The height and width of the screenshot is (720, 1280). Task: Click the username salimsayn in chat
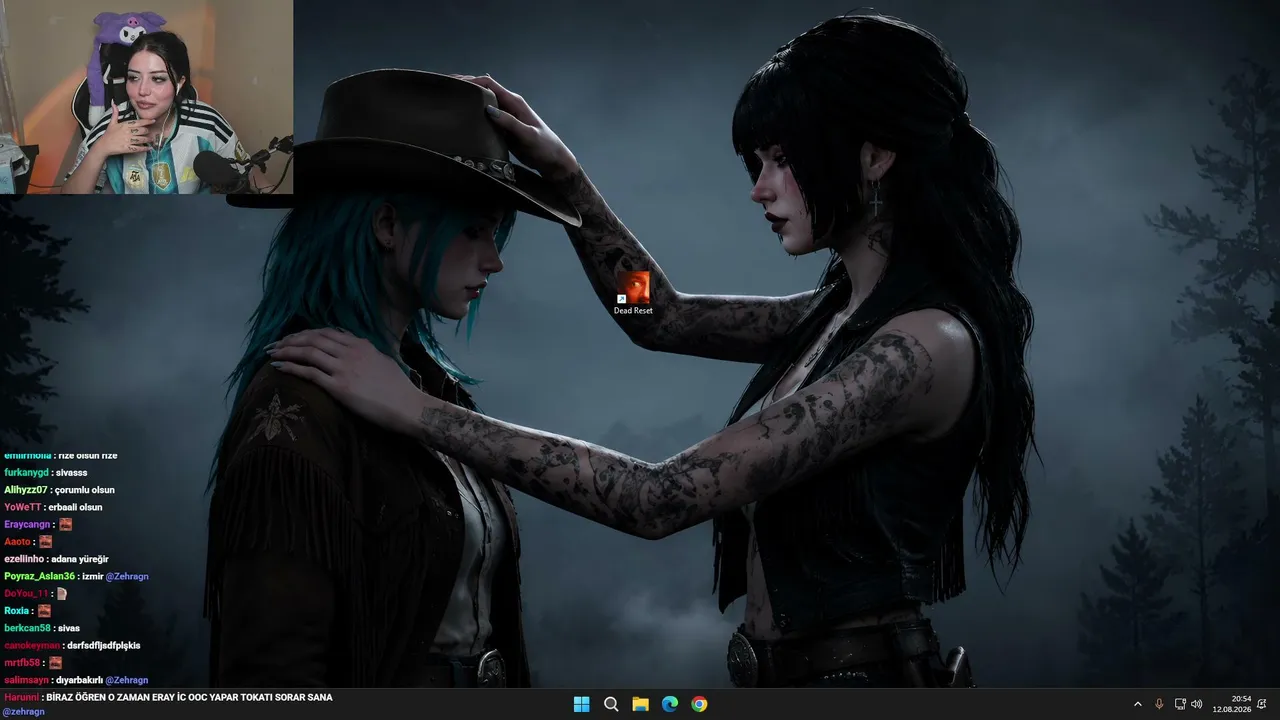click(x=26, y=680)
